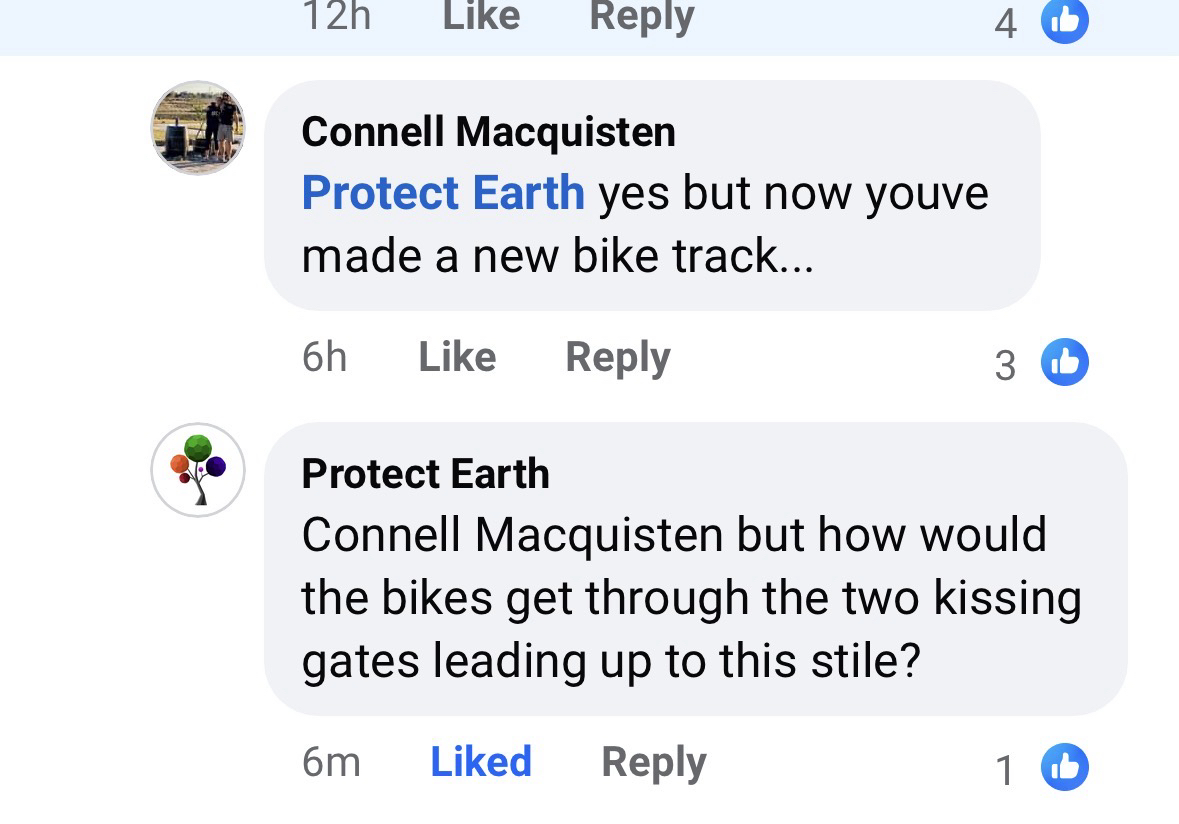Screen dimensions: 1179x824
Task: Open Protect Earth author name on last comment
Action: (x=425, y=474)
